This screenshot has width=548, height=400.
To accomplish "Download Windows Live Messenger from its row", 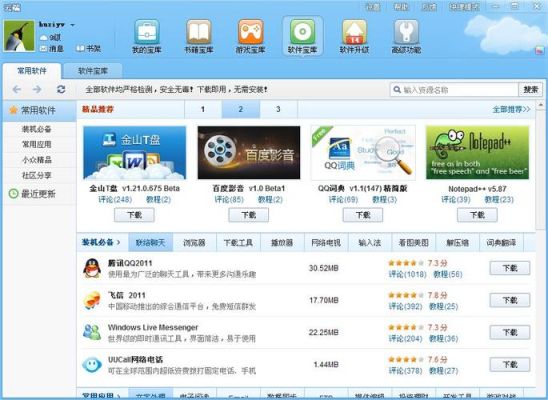I will (510, 332).
